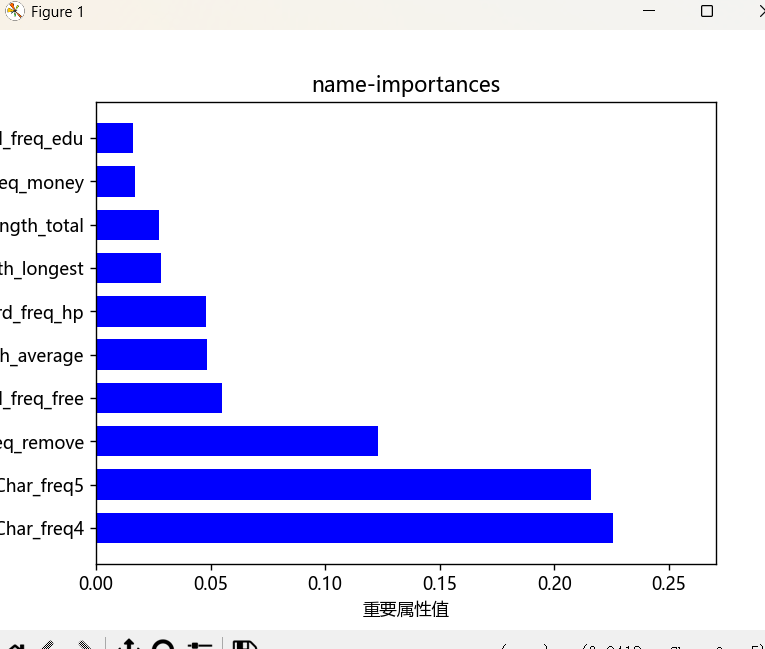Save the figure with the floppy icon
The image size is (765, 649).
click(244, 645)
